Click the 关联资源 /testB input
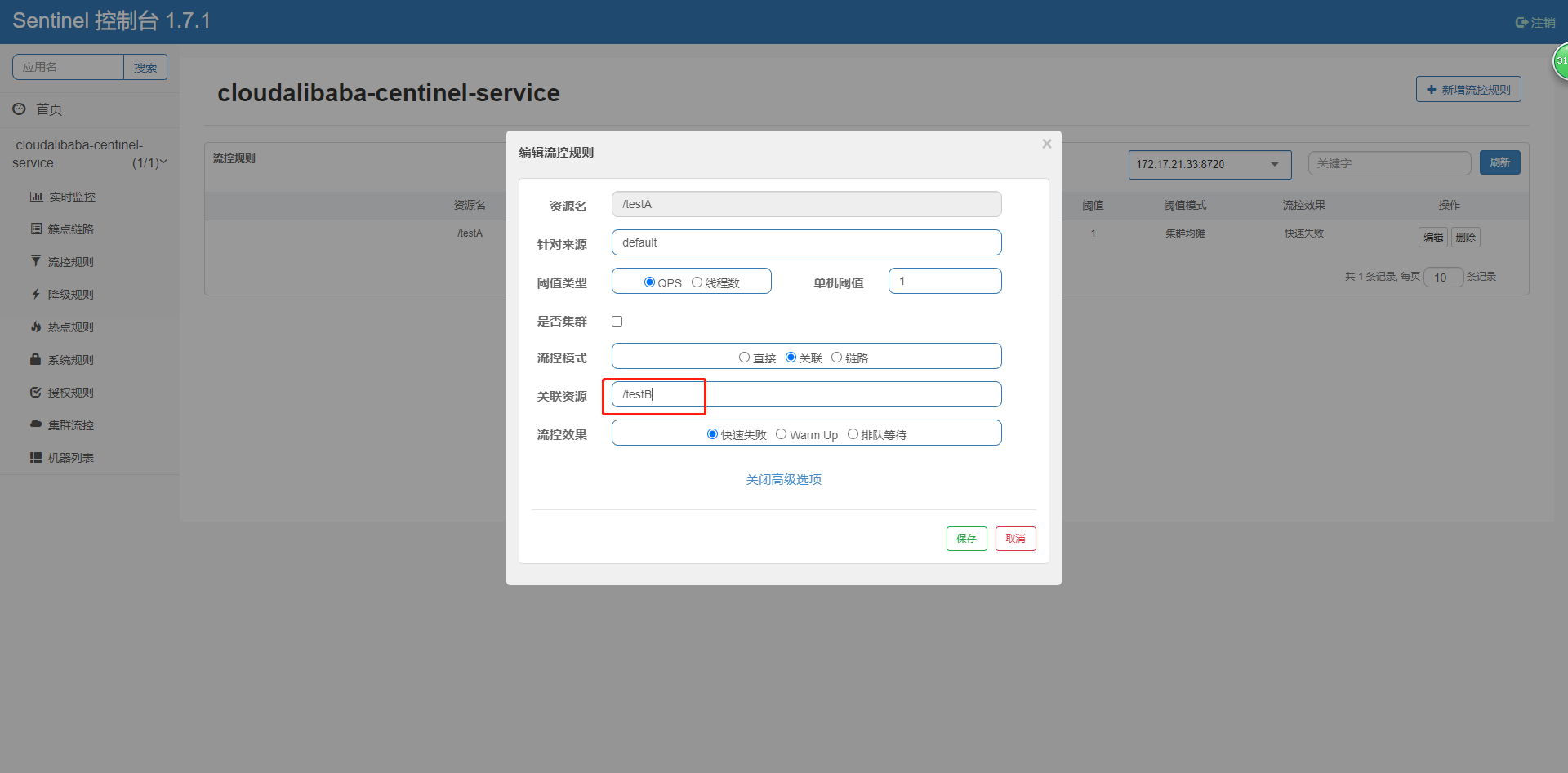The width and height of the screenshot is (1568, 773). [806, 394]
